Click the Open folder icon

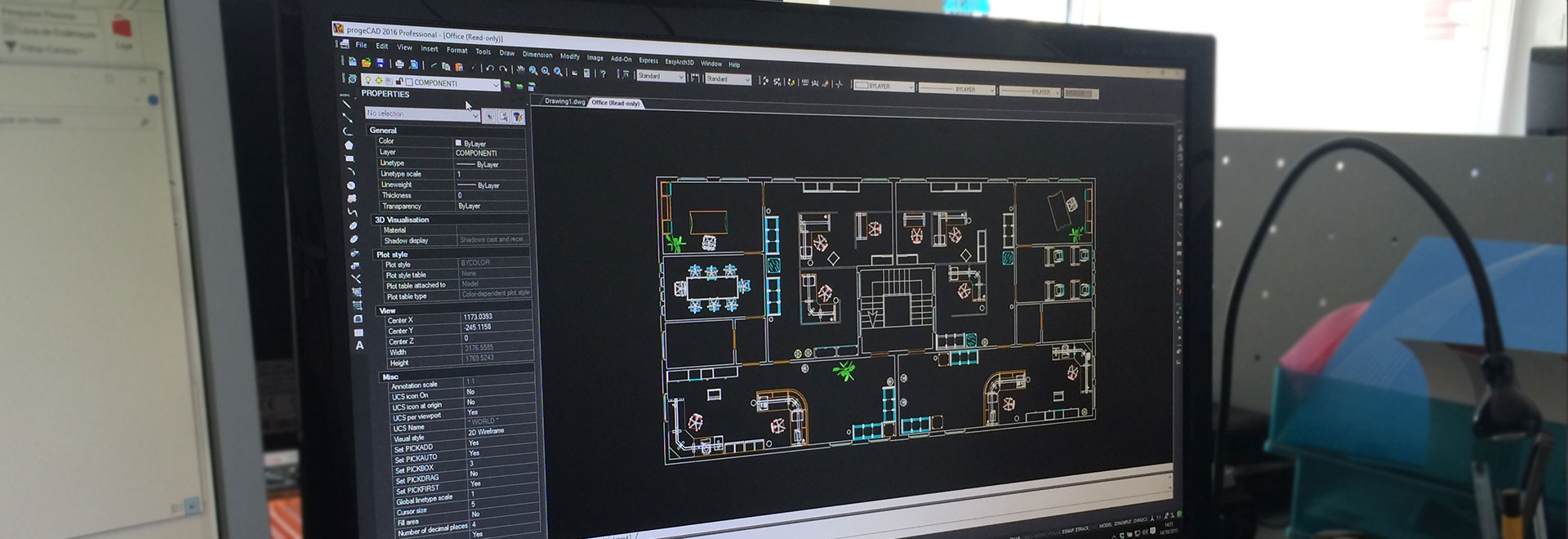click(x=367, y=62)
